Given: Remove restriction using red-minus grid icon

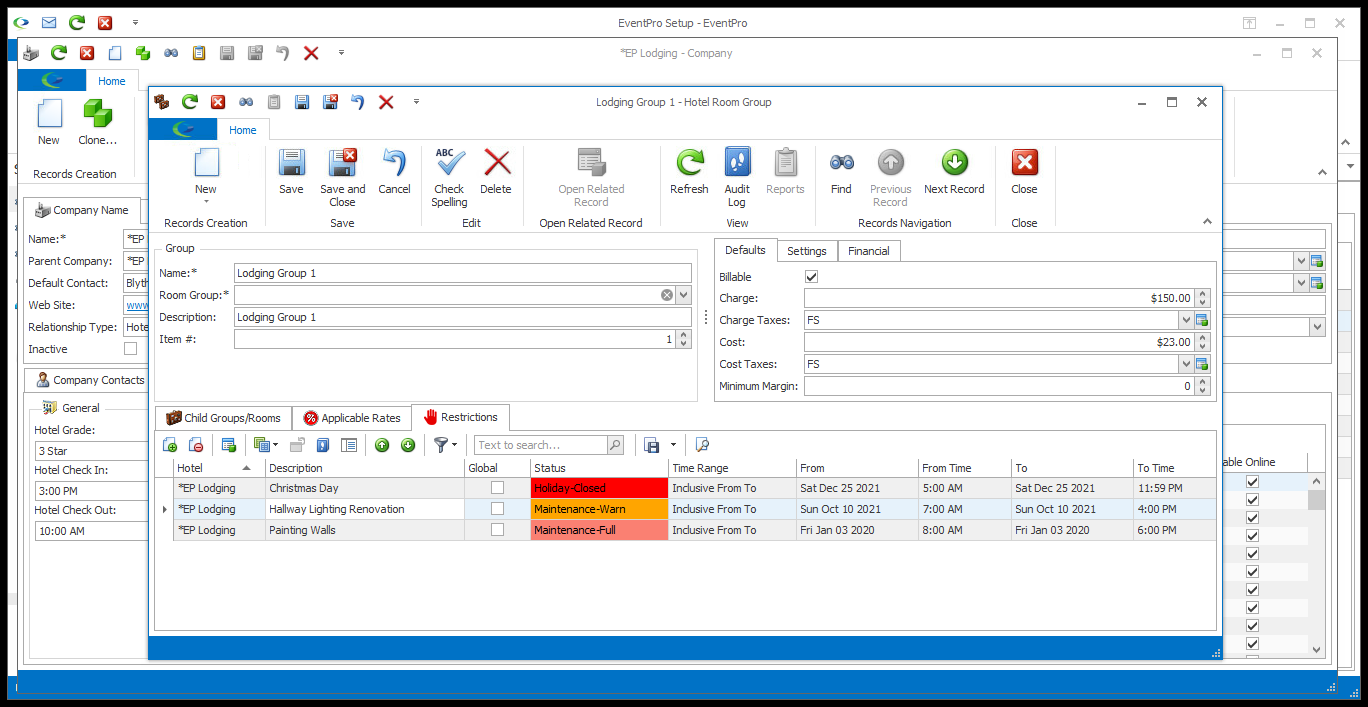Looking at the screenshot, I should coord(196,445).
